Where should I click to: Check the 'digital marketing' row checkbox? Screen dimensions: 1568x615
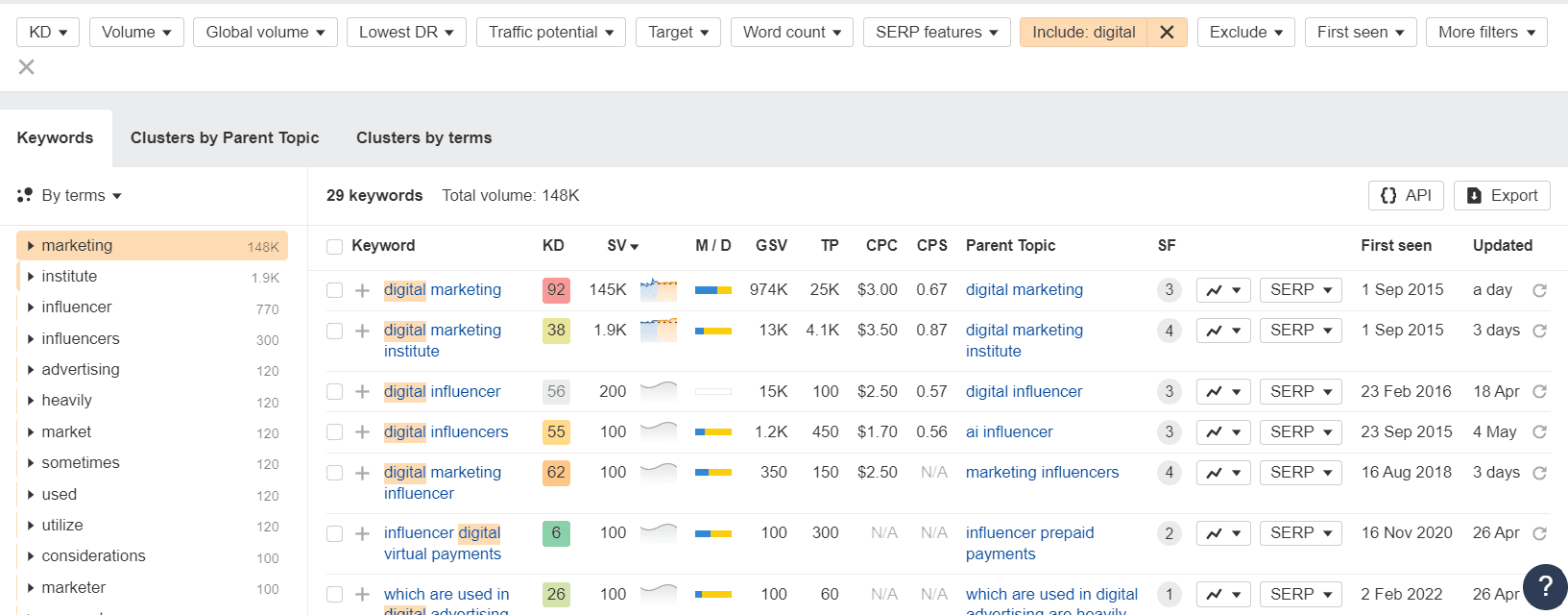334,290
